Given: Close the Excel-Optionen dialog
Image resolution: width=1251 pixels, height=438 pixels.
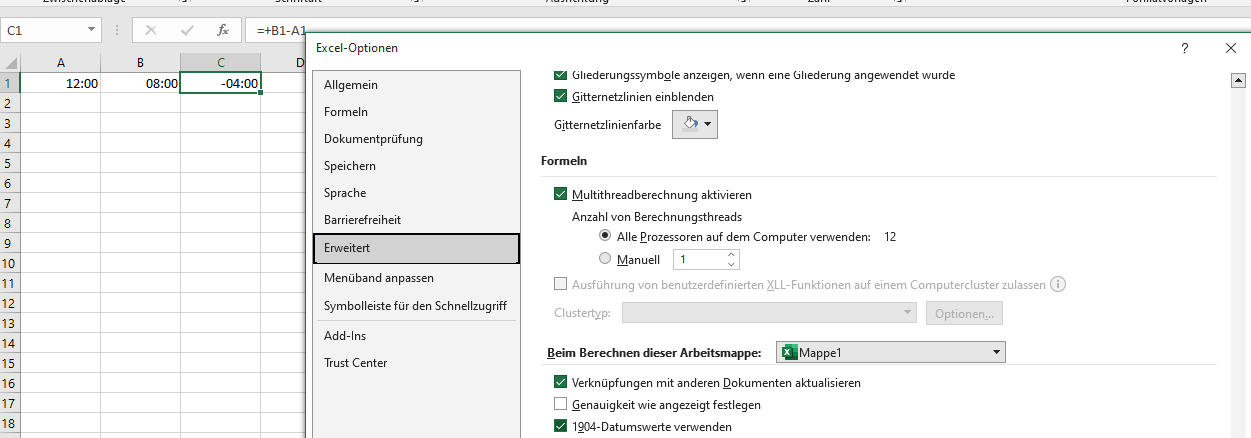Looking at the screenshot, I should click(x=1231, y=48).
